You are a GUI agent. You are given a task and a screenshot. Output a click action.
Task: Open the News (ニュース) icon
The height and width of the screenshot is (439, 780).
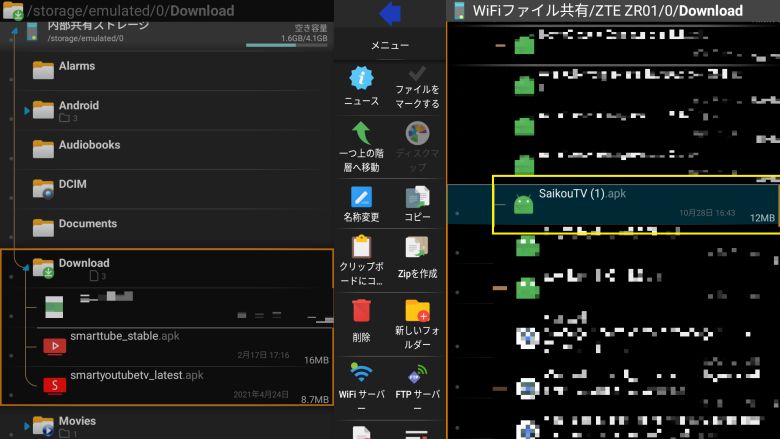tap(362, 78)
